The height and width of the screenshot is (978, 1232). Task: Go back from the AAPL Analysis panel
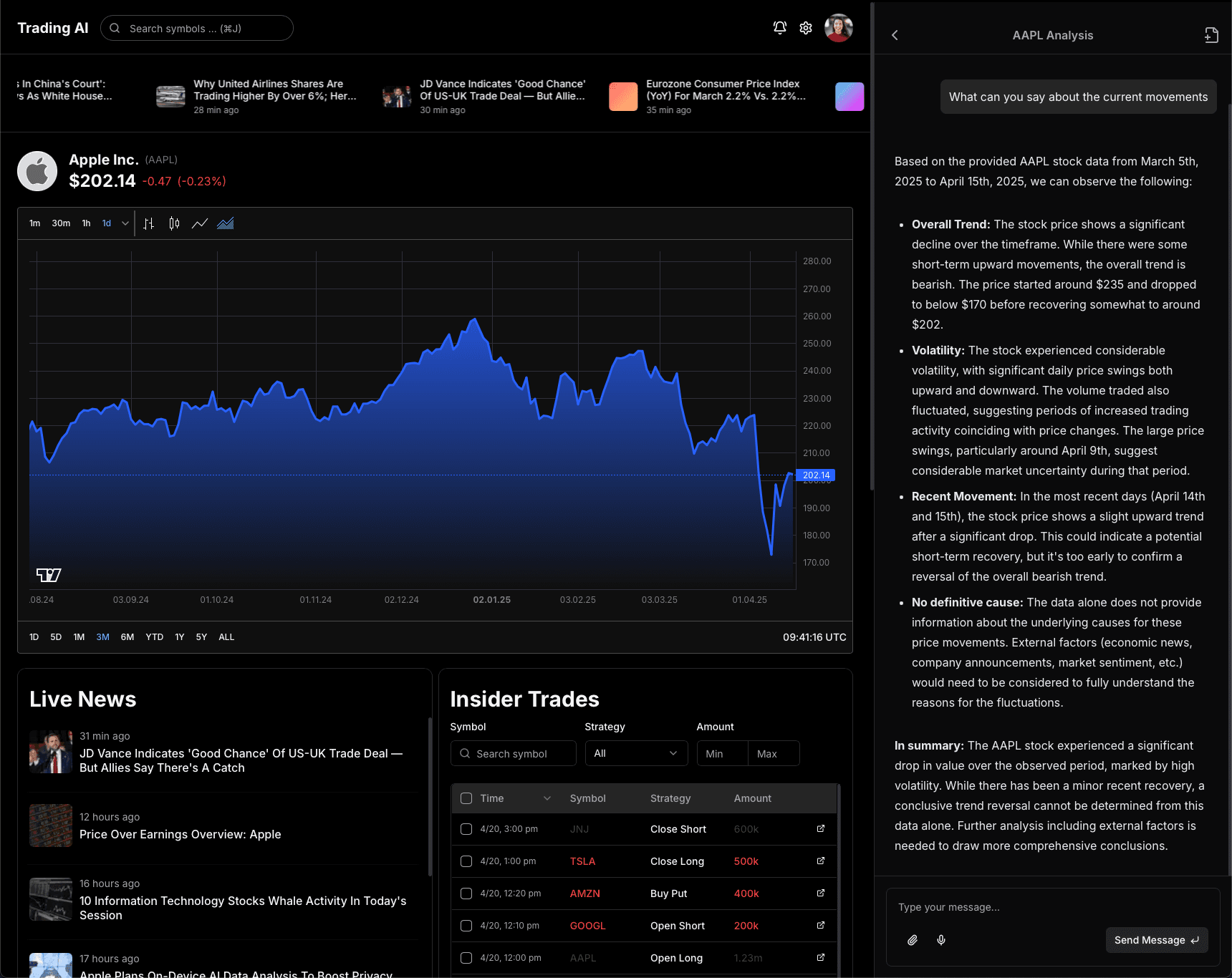(895, 35)
